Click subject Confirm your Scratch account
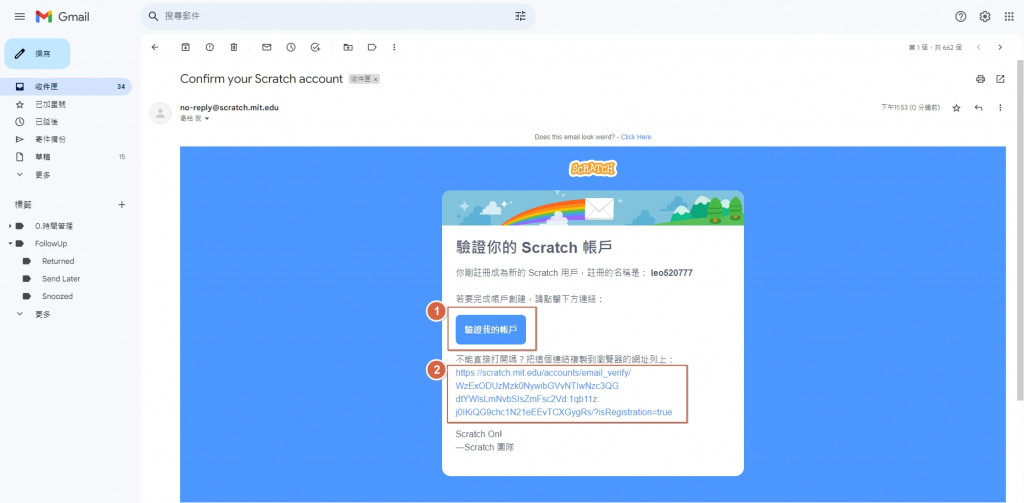The height and width of the screenshot is (503, 1024). pos(261,79)
